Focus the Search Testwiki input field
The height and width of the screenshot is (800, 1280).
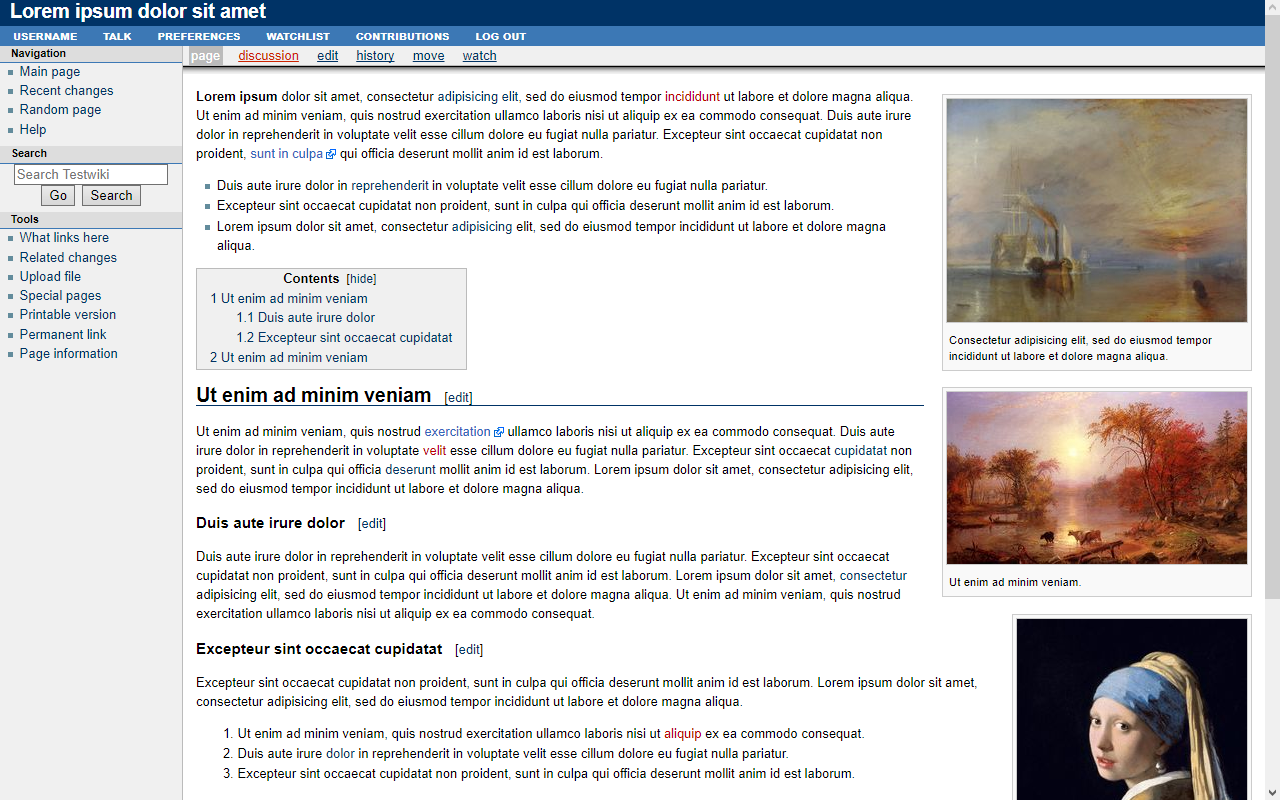(91, 174)
